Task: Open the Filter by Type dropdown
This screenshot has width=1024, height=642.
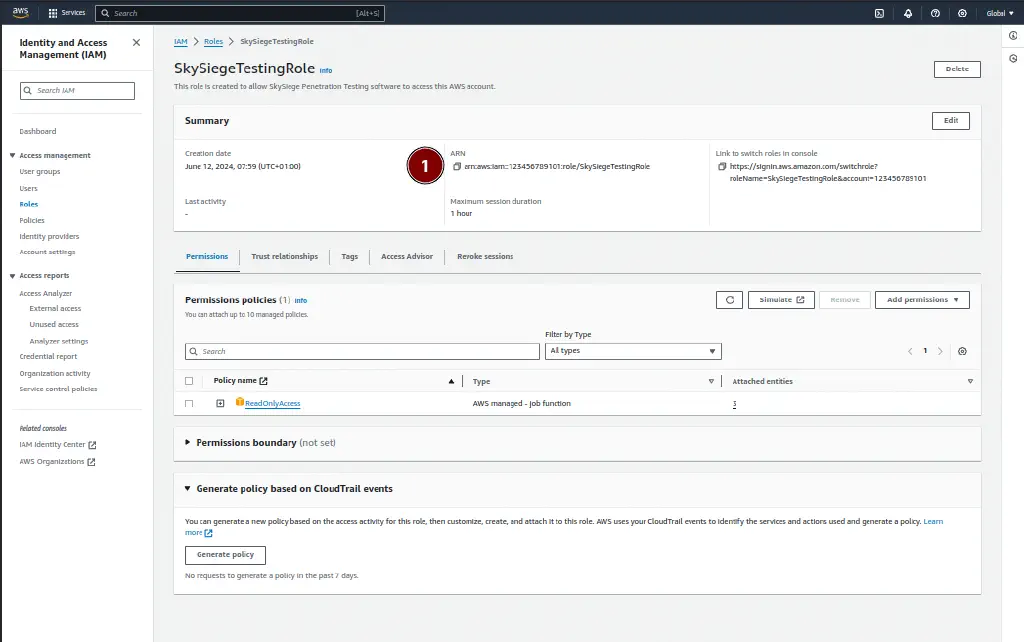Action: click(633, 351)
